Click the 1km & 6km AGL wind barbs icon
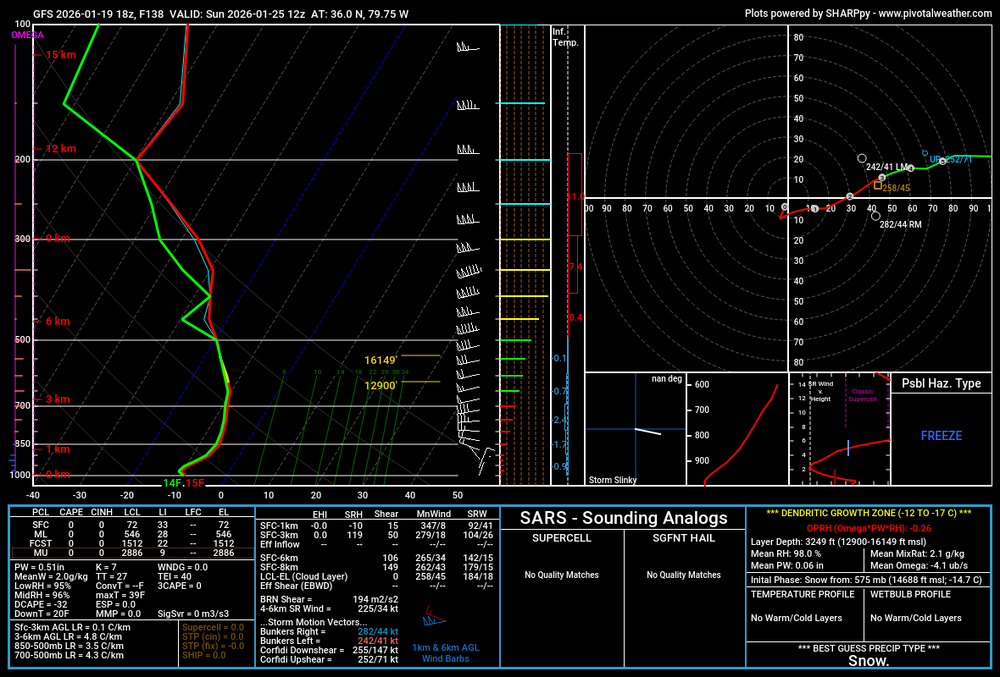The height and width of the screenshot is (677, 1000). click(x=435, y=618)
